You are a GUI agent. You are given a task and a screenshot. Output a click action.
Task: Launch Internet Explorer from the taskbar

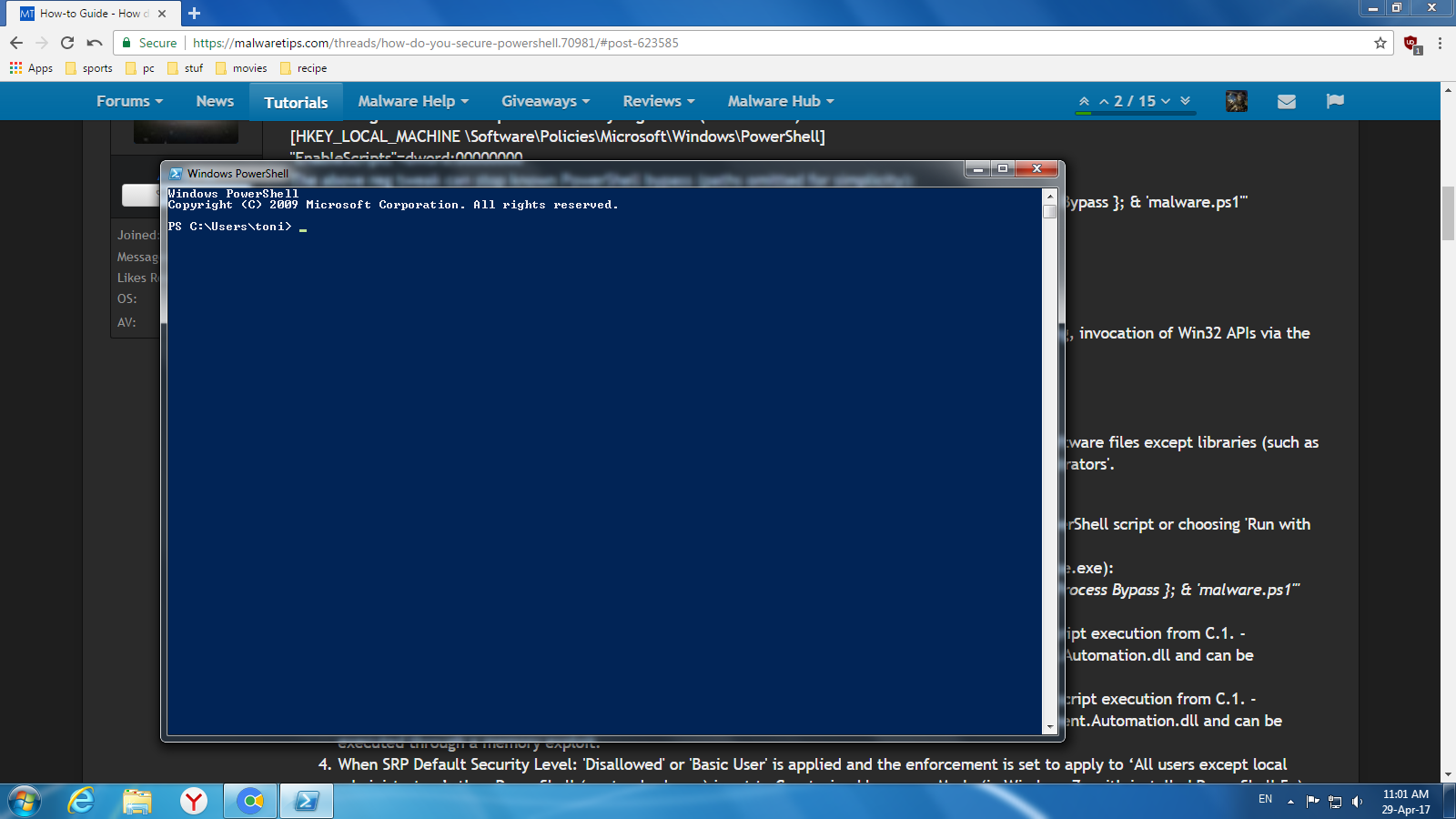coord(82,801)
